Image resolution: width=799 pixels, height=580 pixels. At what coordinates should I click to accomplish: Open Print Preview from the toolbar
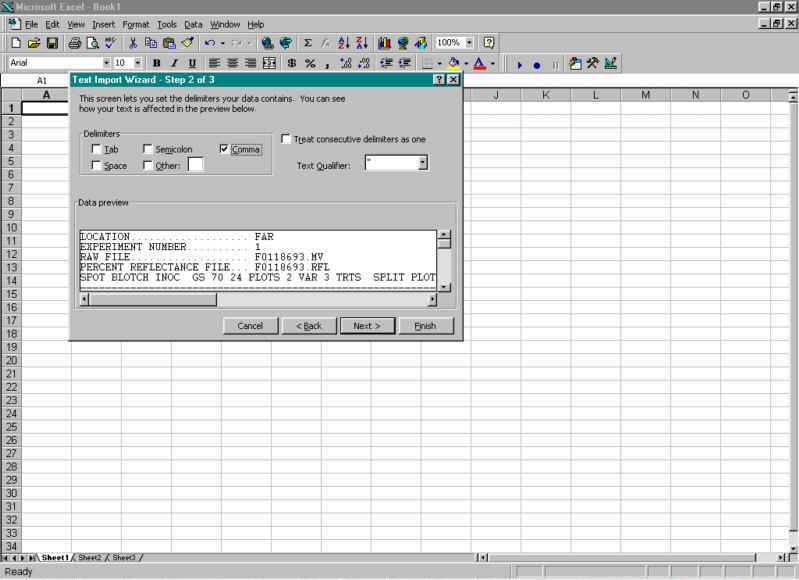tap(93, 43)
